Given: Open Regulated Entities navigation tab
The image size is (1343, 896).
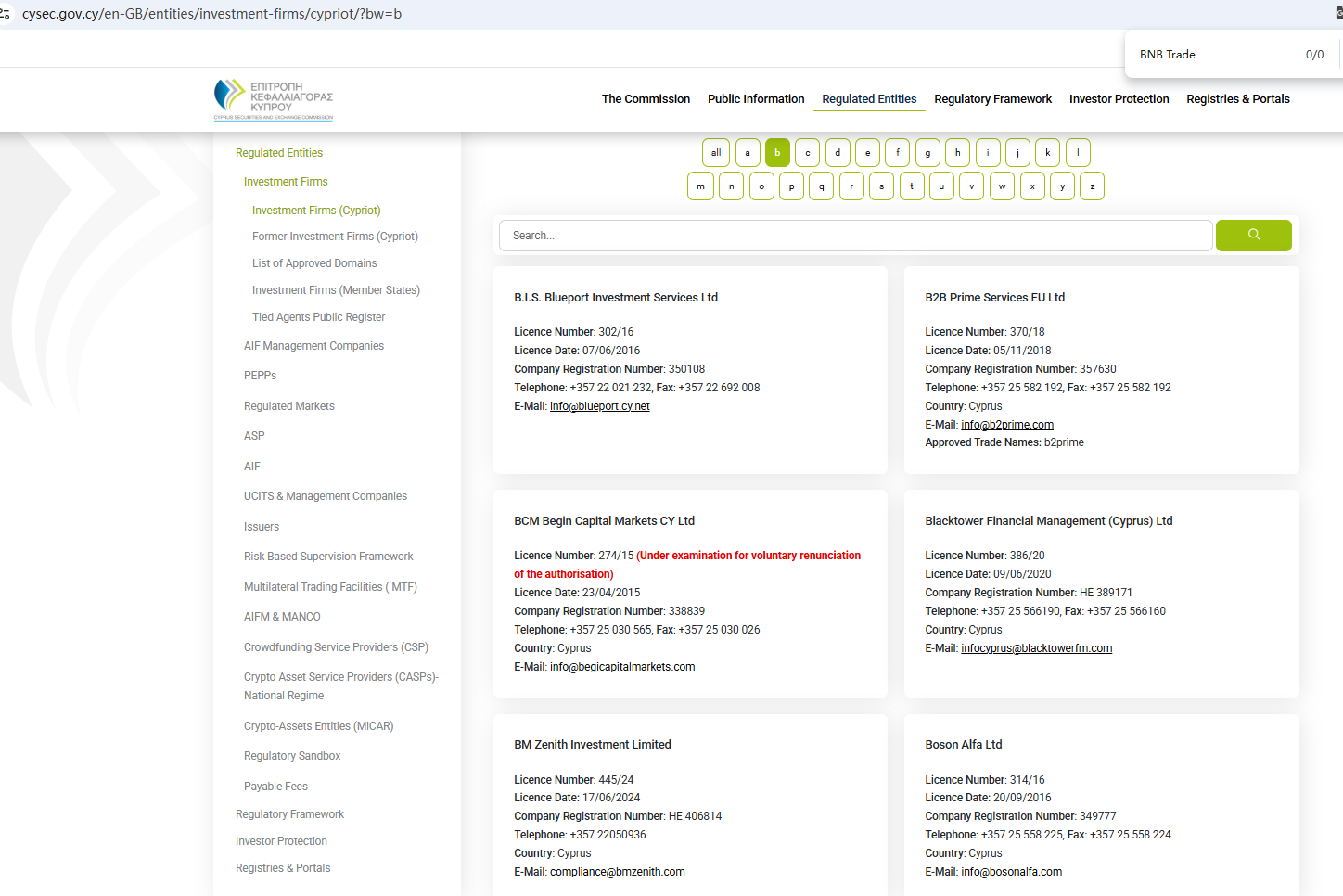Looking at the screenshot, I should pos(868,99).
